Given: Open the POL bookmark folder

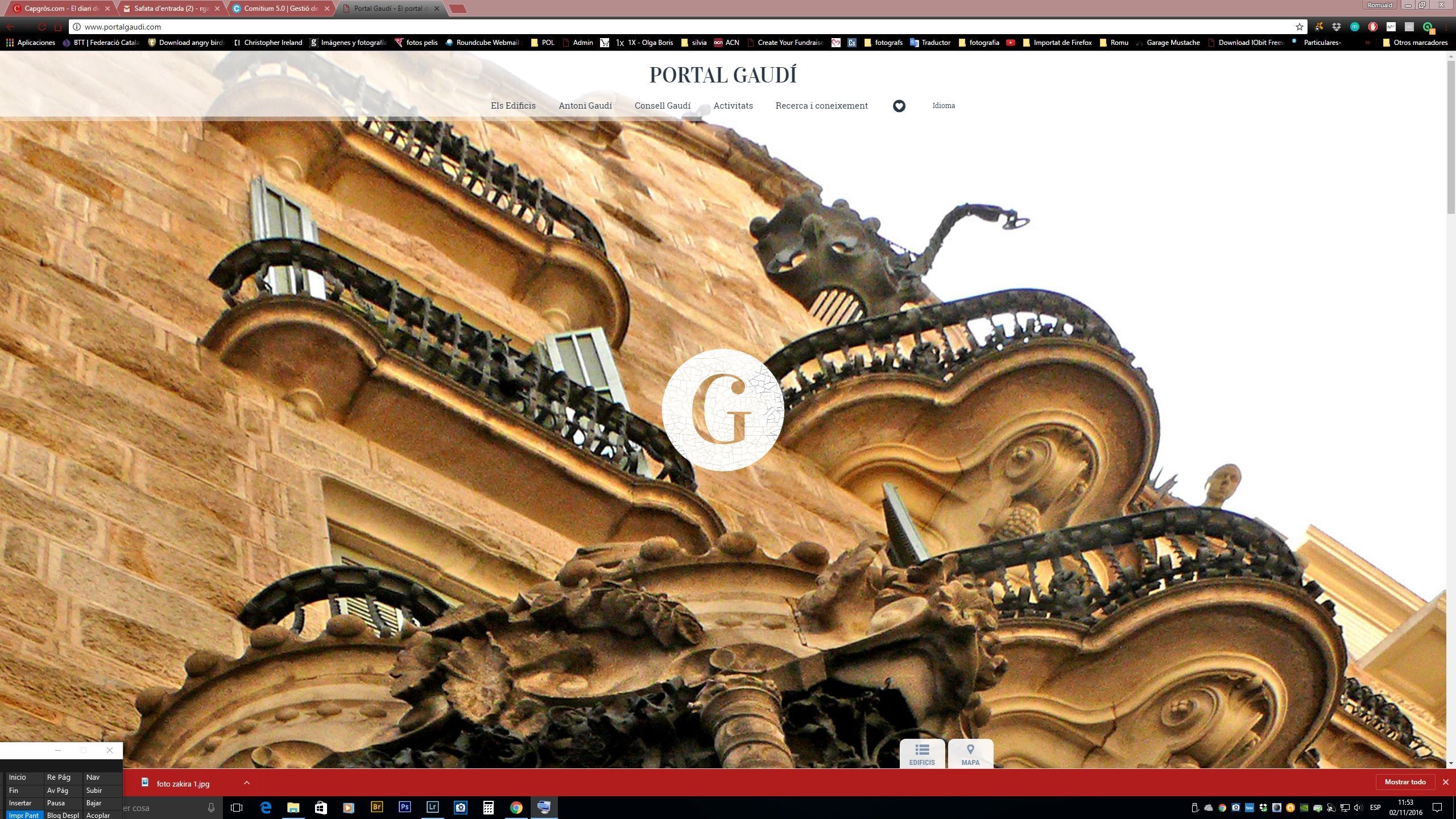Looking at the screenshot, I should (x=543, y=43).
